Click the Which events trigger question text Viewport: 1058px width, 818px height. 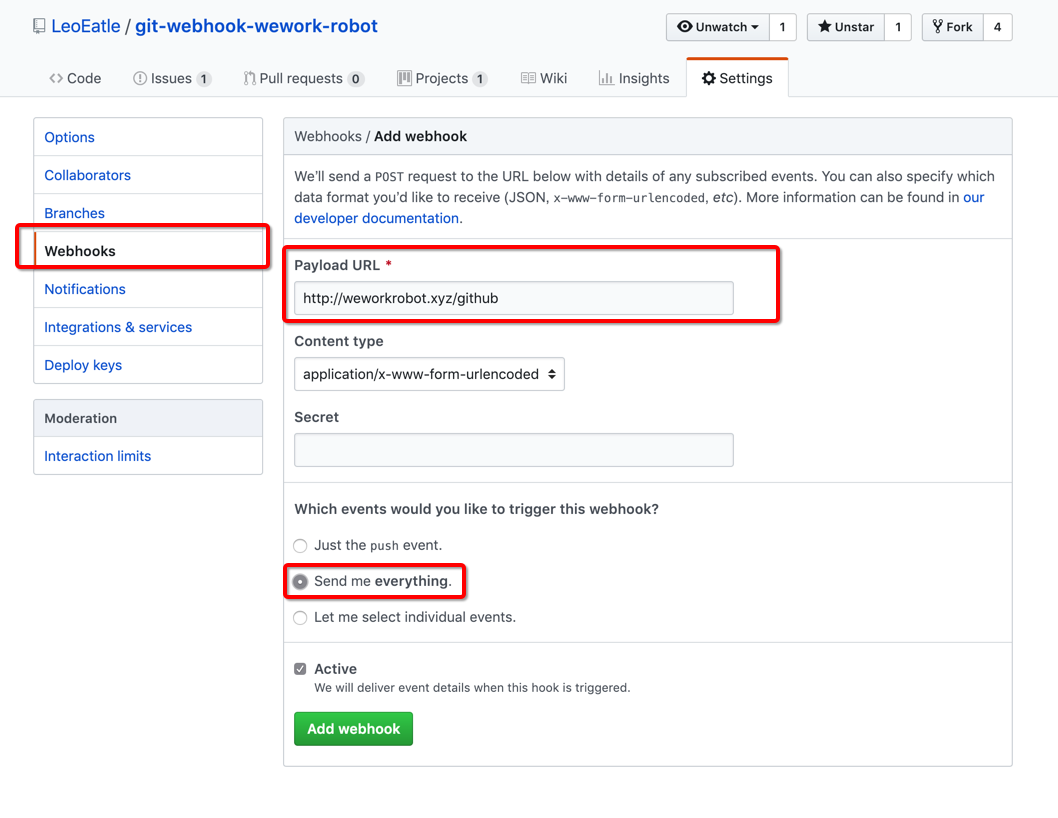(476, 509)
